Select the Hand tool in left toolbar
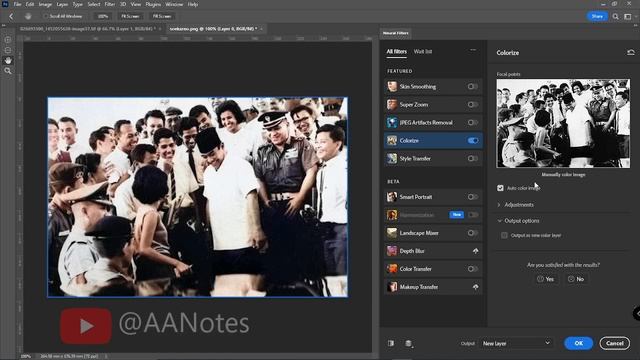Image resolution: width=640 pixels, height=360 pixels. 8,60
